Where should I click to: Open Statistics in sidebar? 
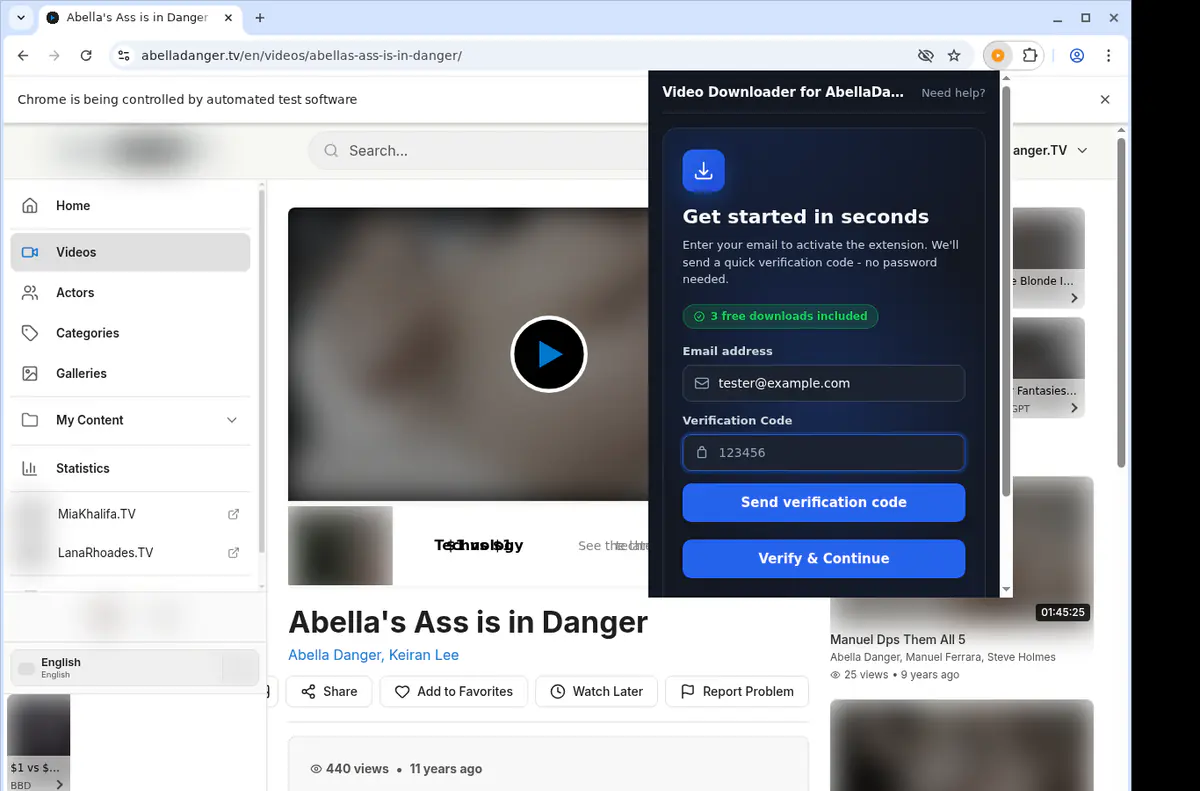[x=131, y=468]
